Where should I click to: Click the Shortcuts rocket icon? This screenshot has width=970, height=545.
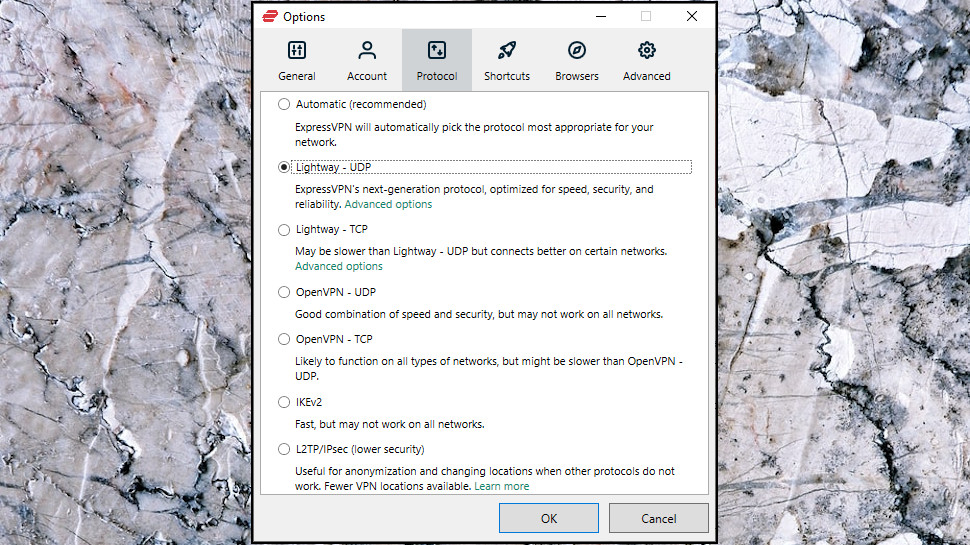507,50
